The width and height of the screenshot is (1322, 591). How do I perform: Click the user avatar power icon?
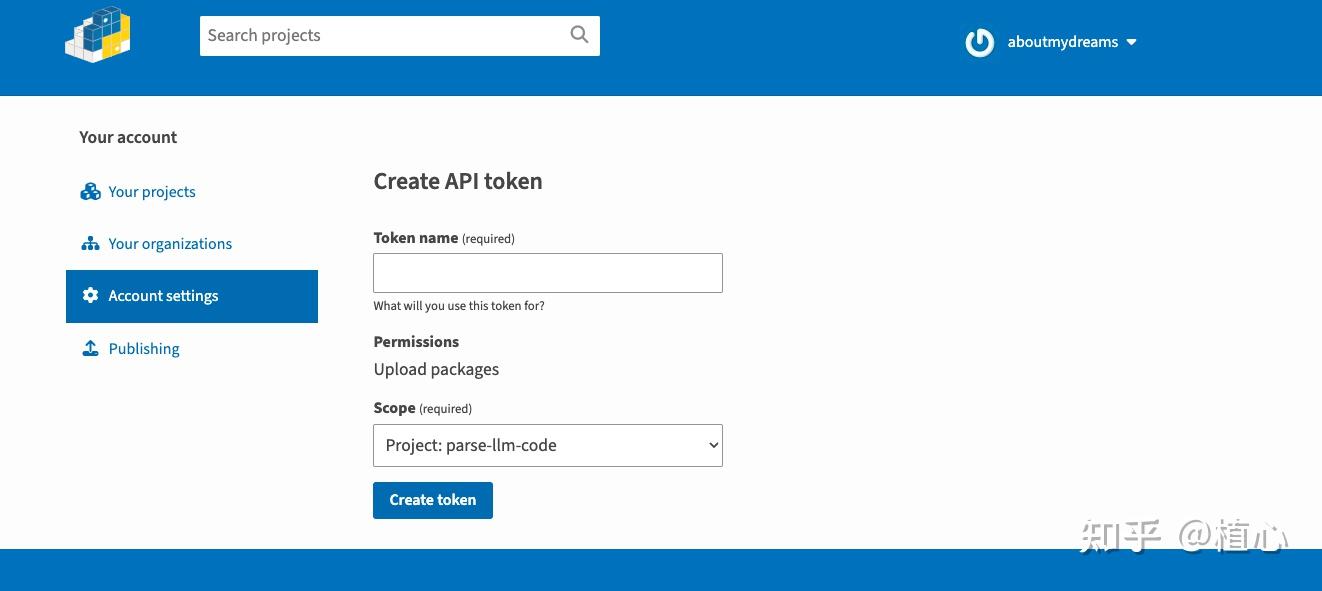tap(979, 42)
